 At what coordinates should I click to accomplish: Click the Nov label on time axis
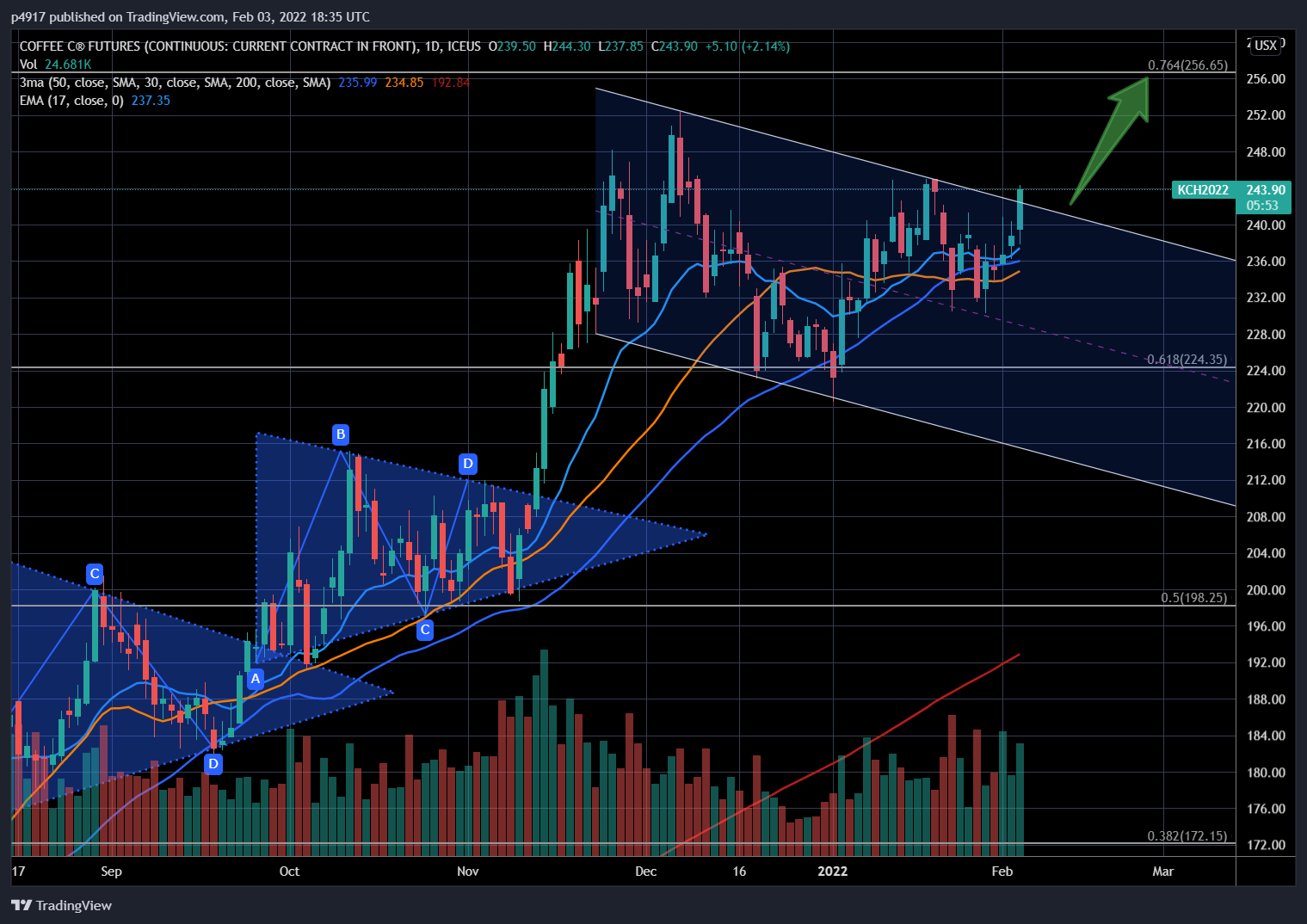tap(467, 872)
